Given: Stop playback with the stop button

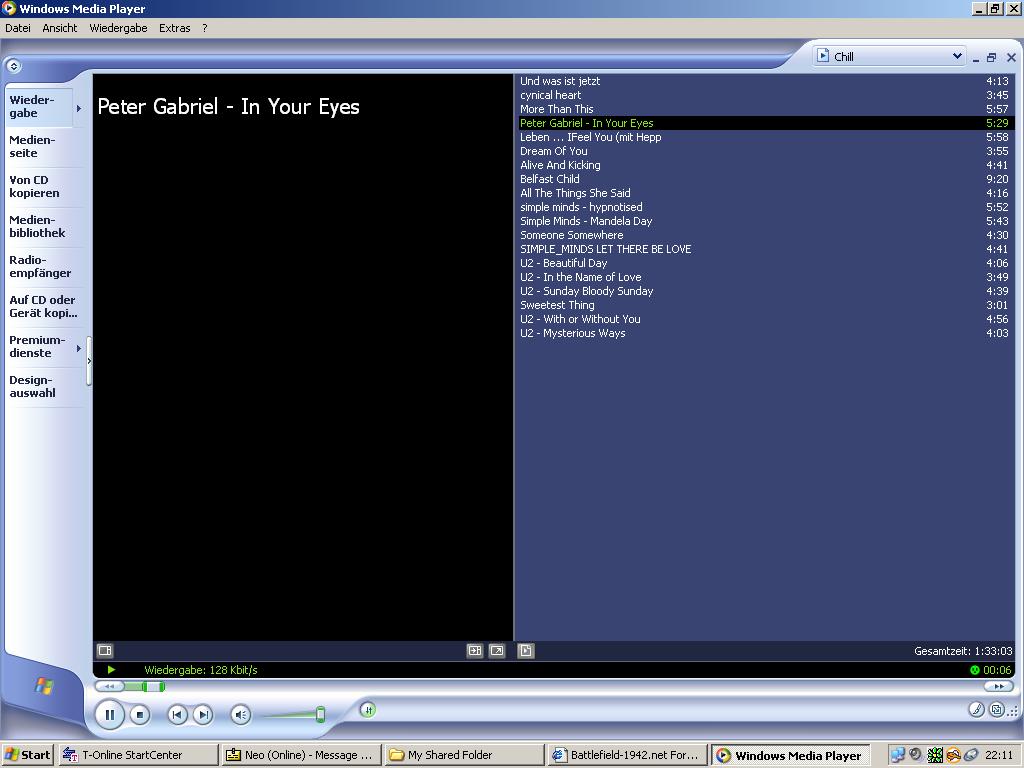Looking at the screenshot, I should click(x=139, y=715).
